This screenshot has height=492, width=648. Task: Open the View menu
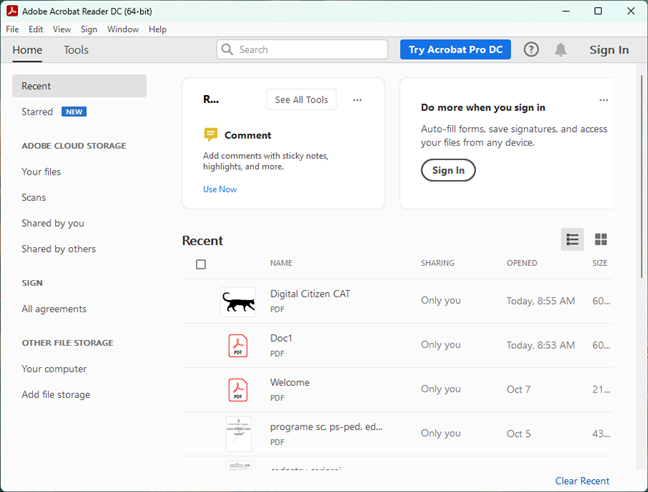[x=62, y=29]
